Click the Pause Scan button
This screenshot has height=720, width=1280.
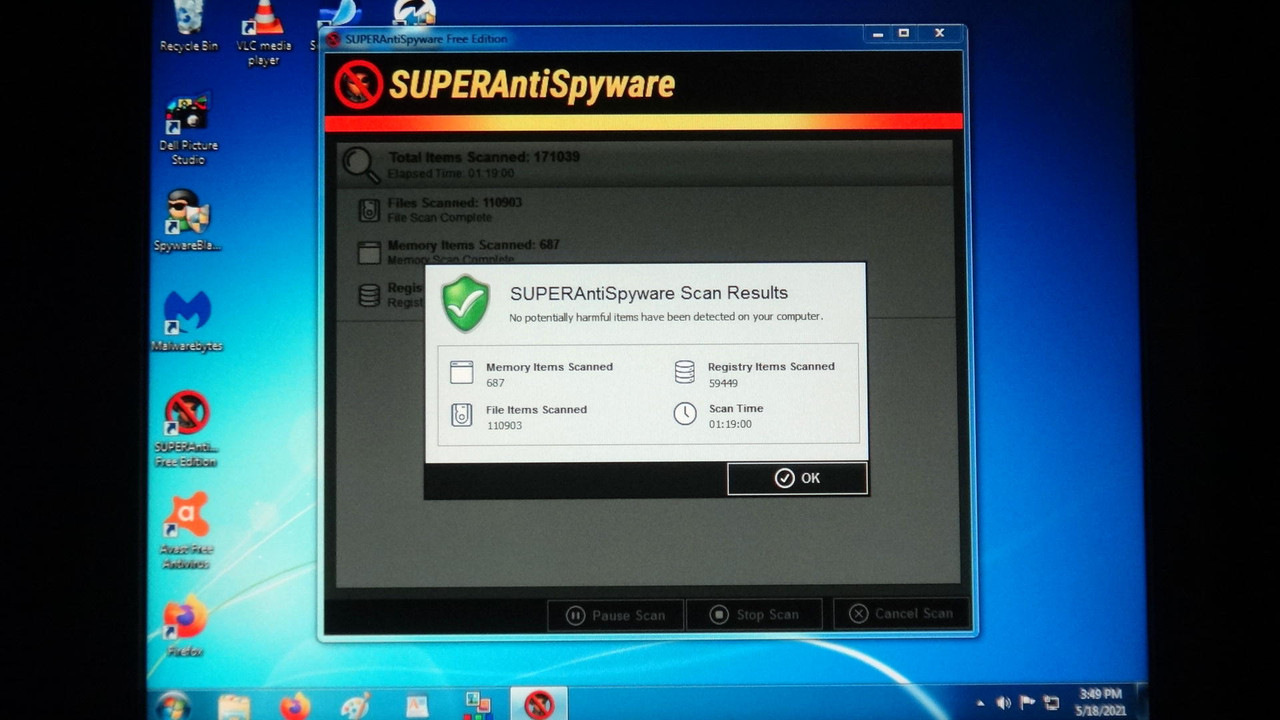(x=616, y=615)
